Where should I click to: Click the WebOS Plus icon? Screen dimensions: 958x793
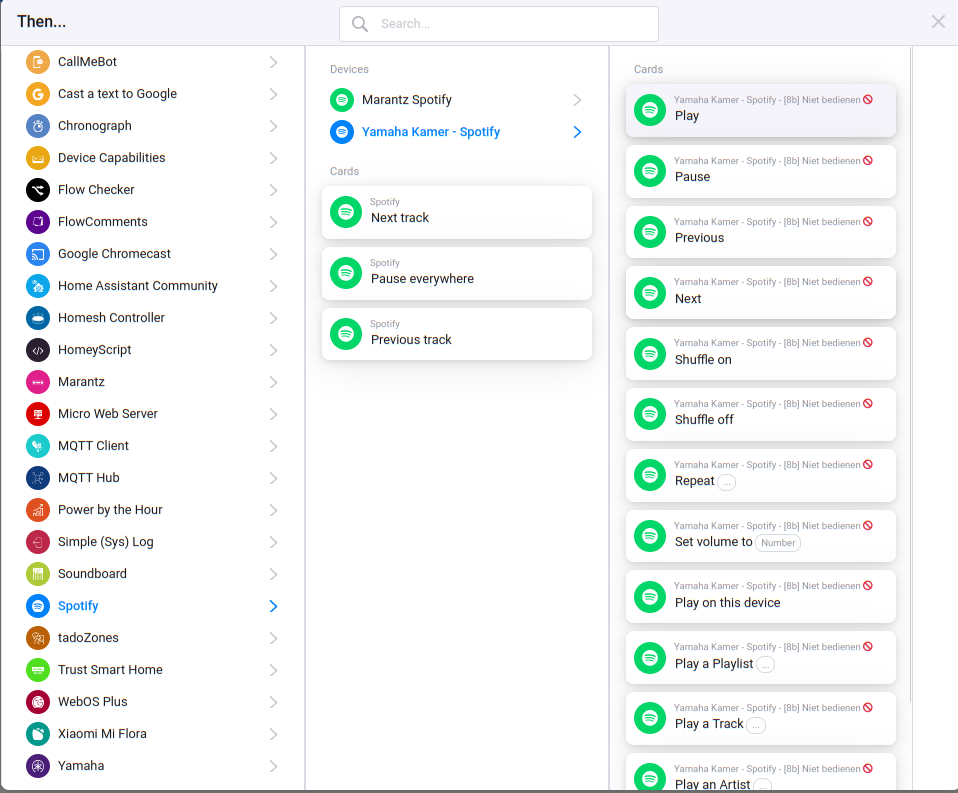[x=38, y=702]
